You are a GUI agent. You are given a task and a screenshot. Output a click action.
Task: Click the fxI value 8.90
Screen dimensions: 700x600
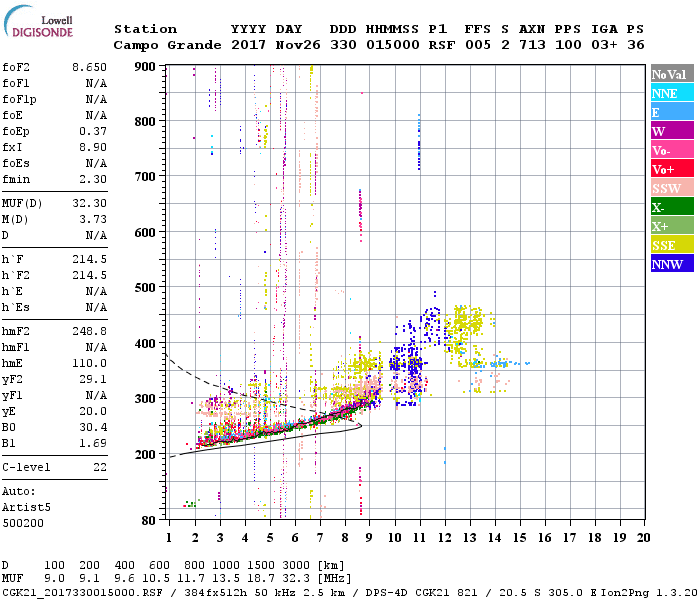pyautogui.click(x=93, y=147)
